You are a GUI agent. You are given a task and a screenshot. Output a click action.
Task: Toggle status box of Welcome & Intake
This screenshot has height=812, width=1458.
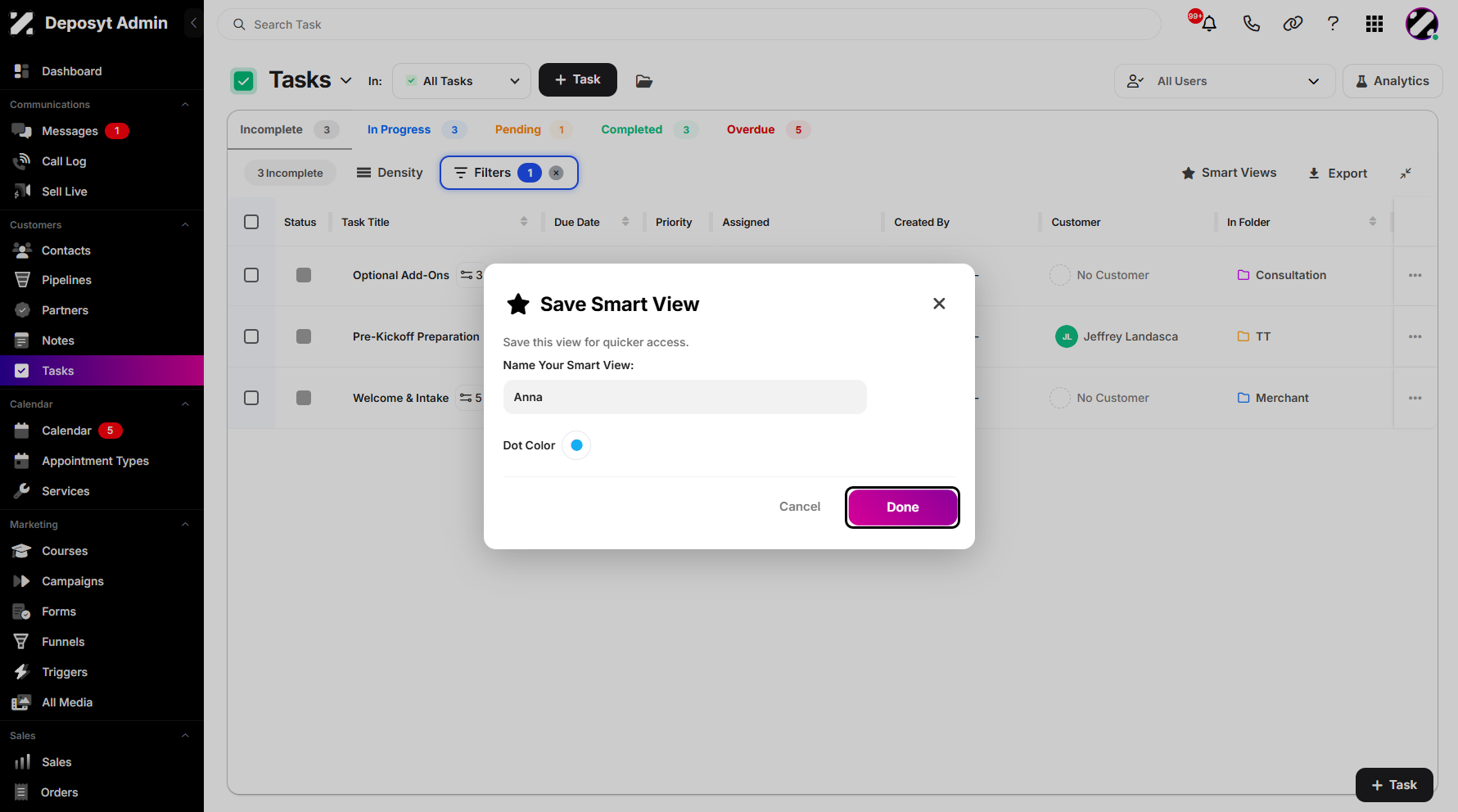coord(304,398)
